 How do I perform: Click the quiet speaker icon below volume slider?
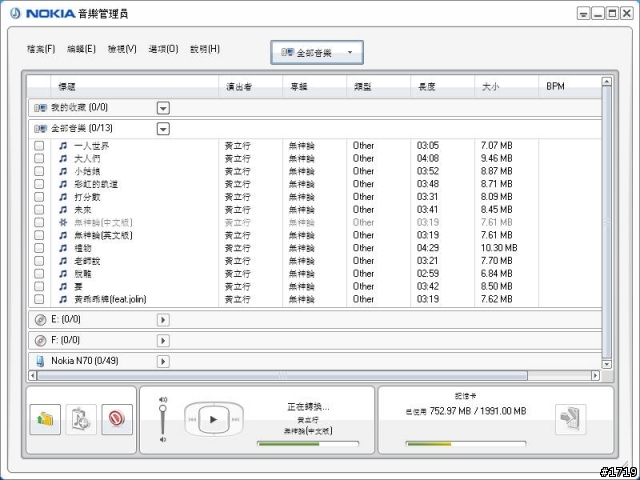(x=163, y=440)
